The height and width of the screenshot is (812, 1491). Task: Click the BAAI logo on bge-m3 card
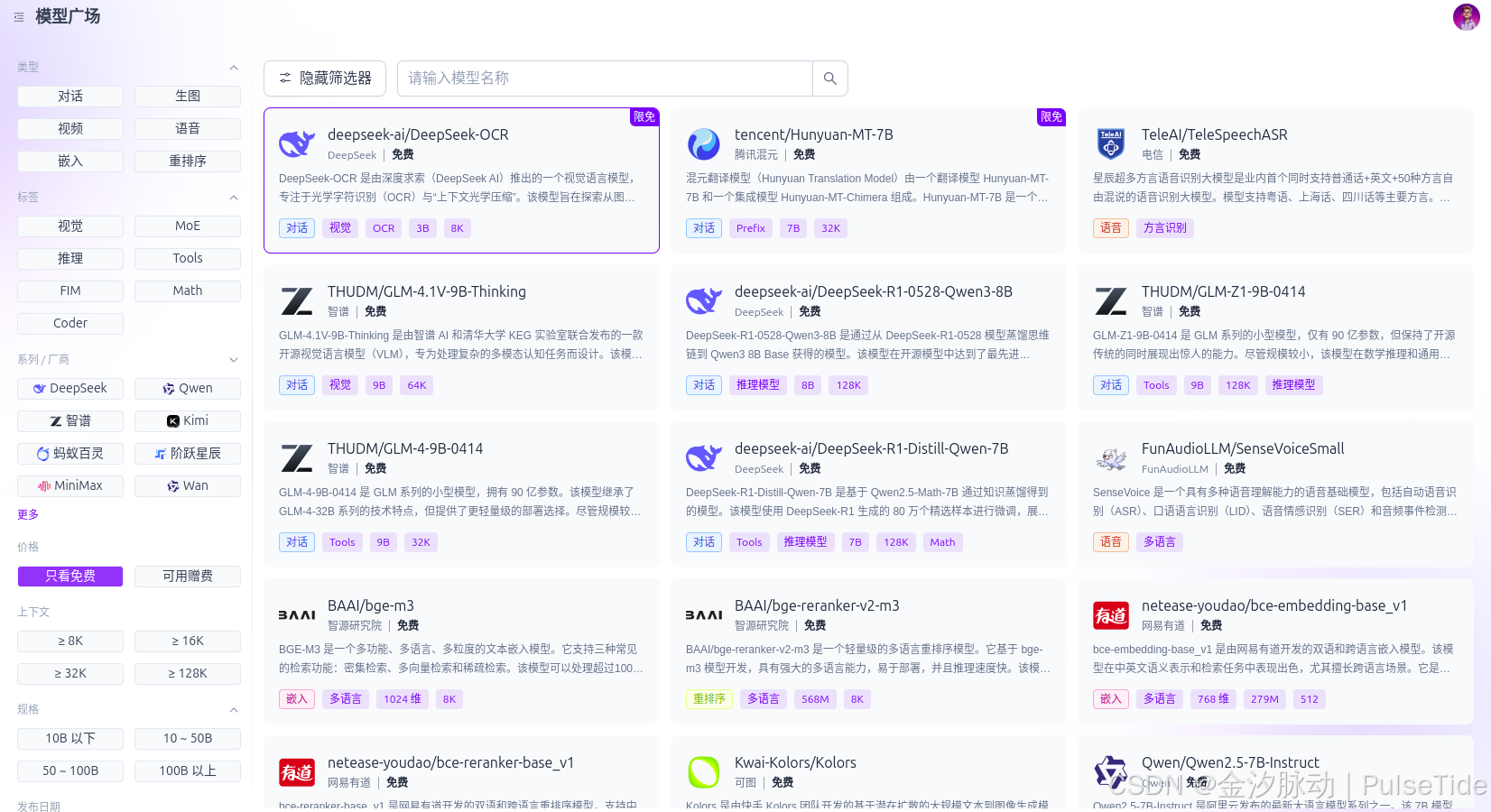(297, 614)
